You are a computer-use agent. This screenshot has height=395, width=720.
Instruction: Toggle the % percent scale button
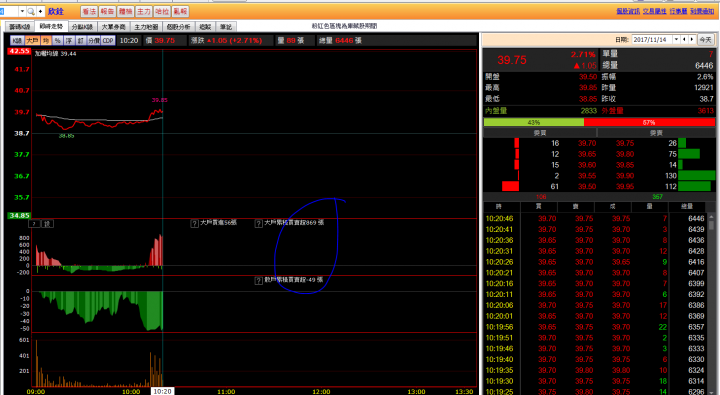coord(57,41)
